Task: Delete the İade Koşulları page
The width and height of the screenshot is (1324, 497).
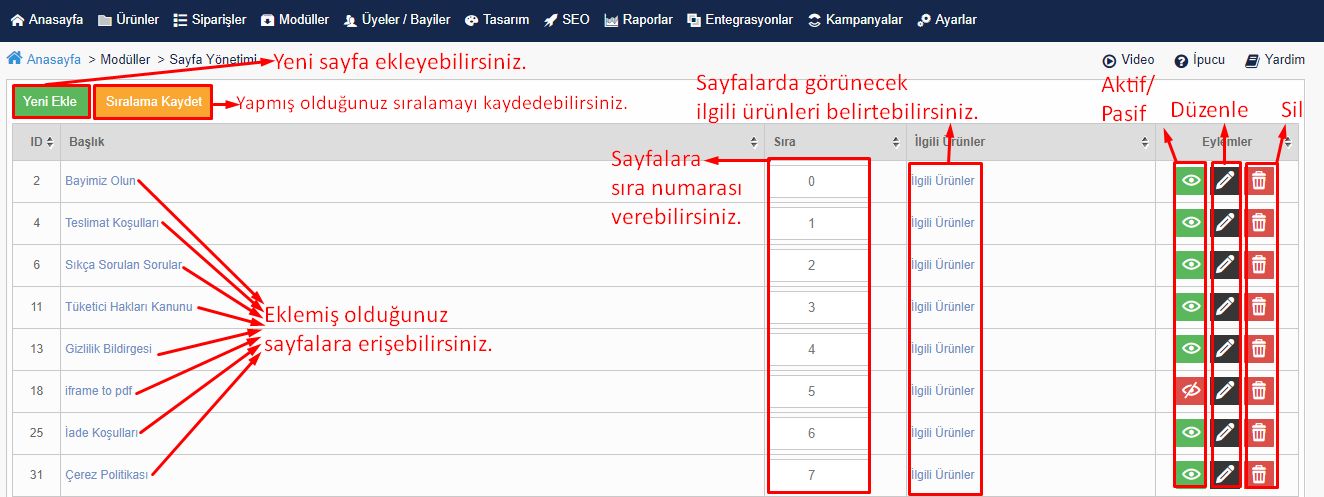Action: [1260, 433]
